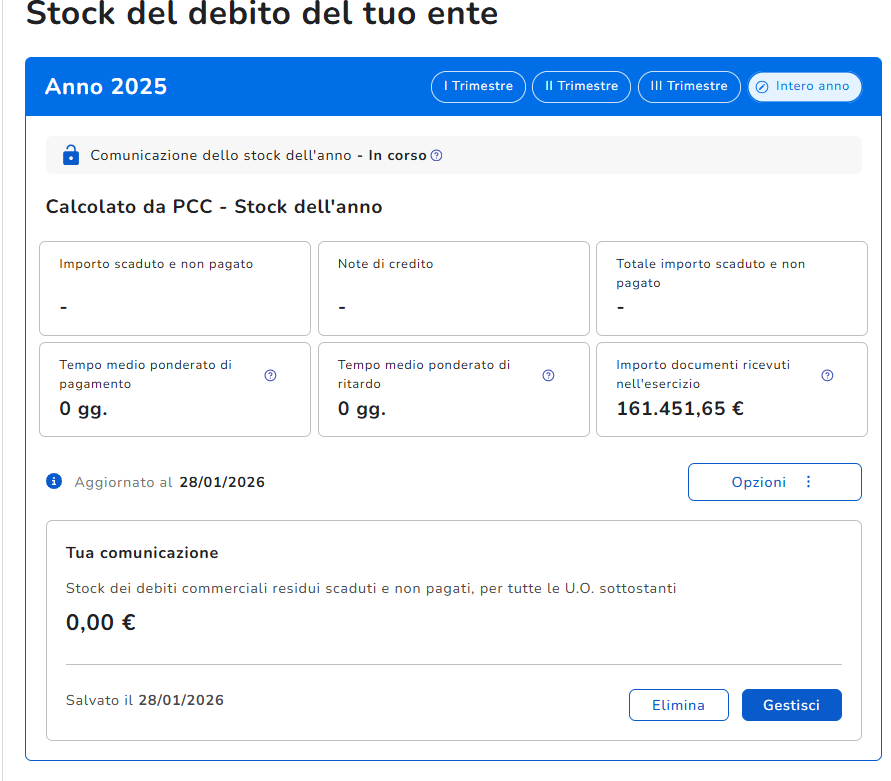The height and width of the screenshot is (781, 891).
Task: Click info icon next to Aggiornato al
Action: [x=54, y=482]
